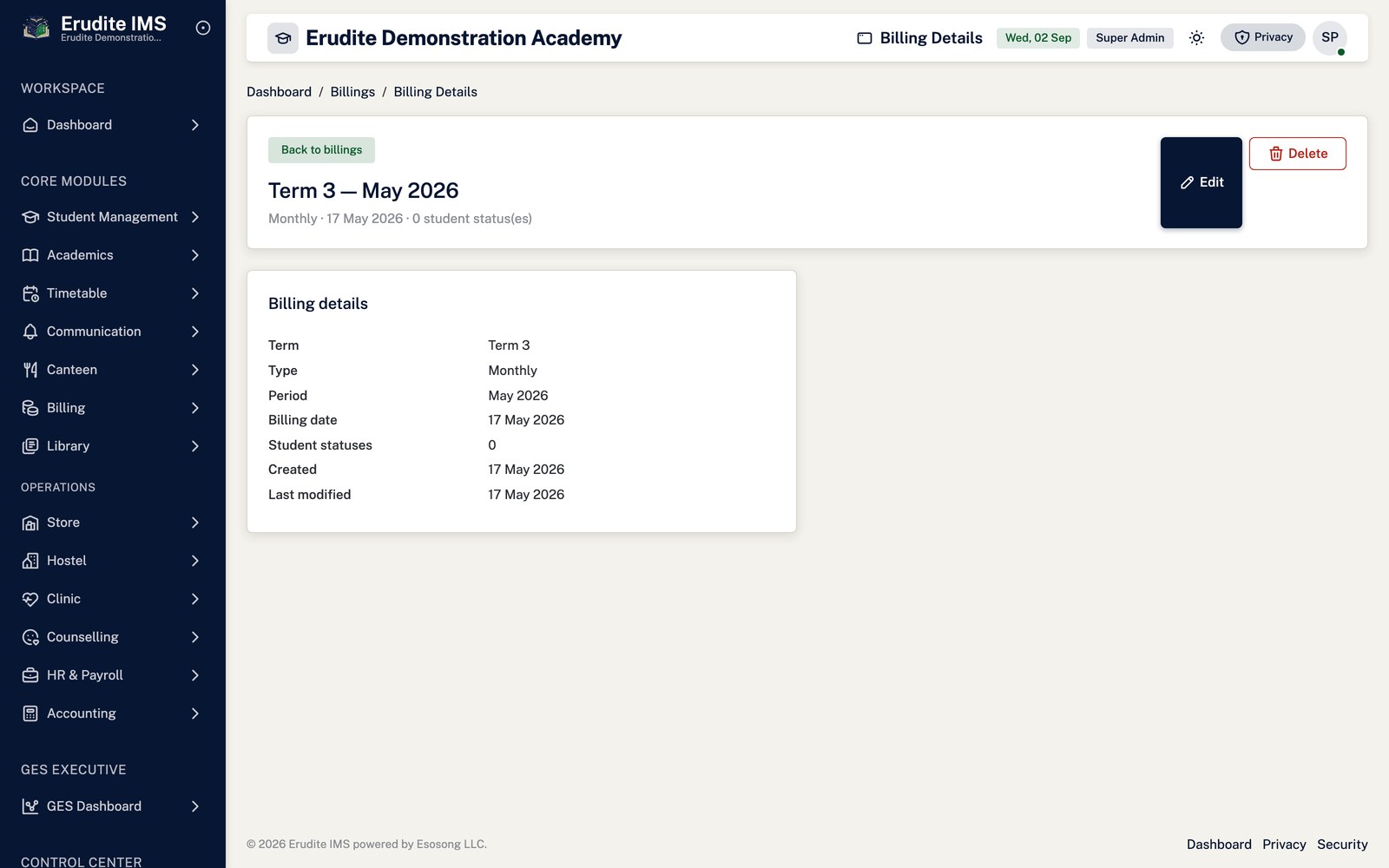
Task: Expand the Billing chevron
Action: (195, 408)
